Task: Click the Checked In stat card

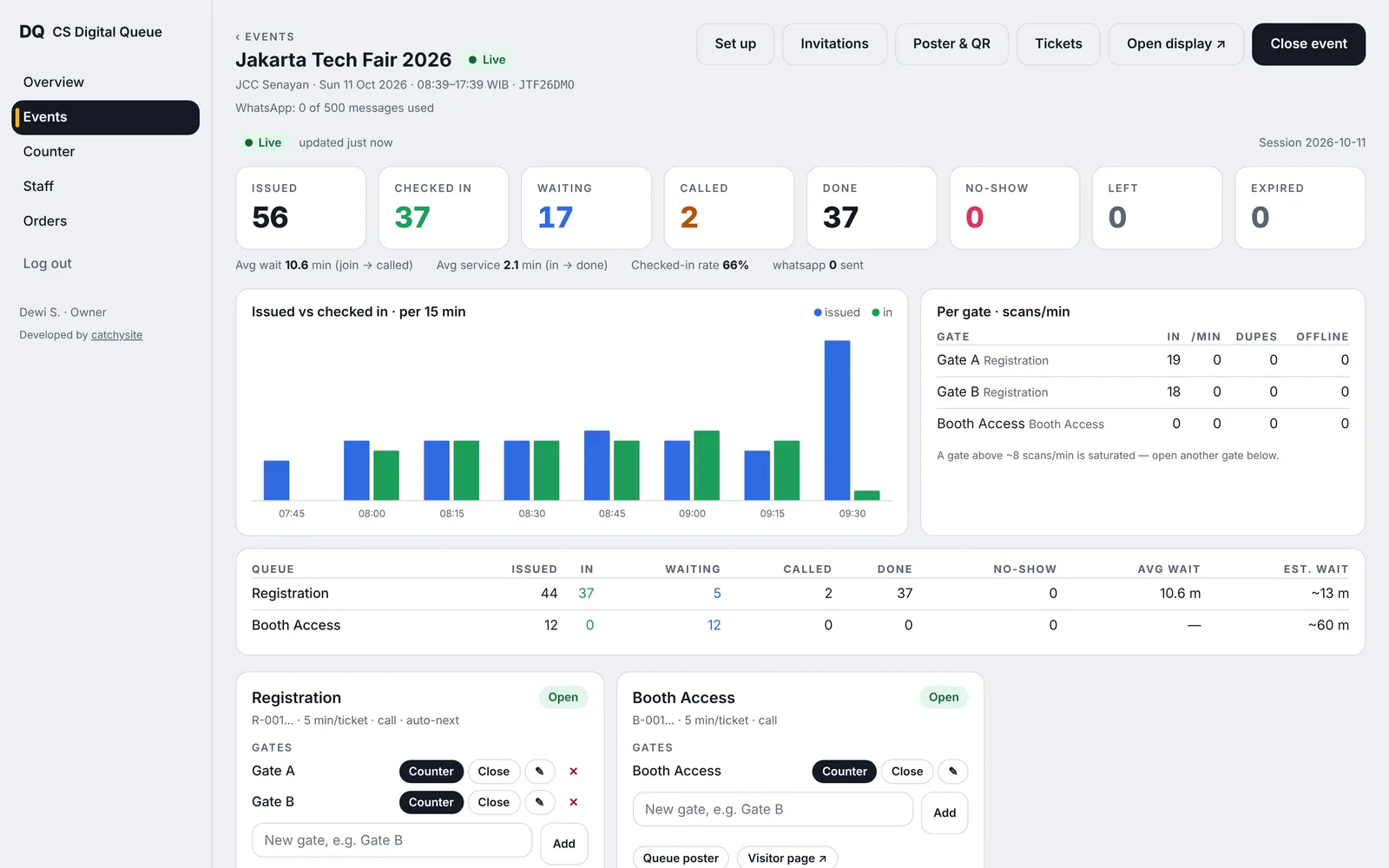Action: pyautogui.click(x=444, y=208)
